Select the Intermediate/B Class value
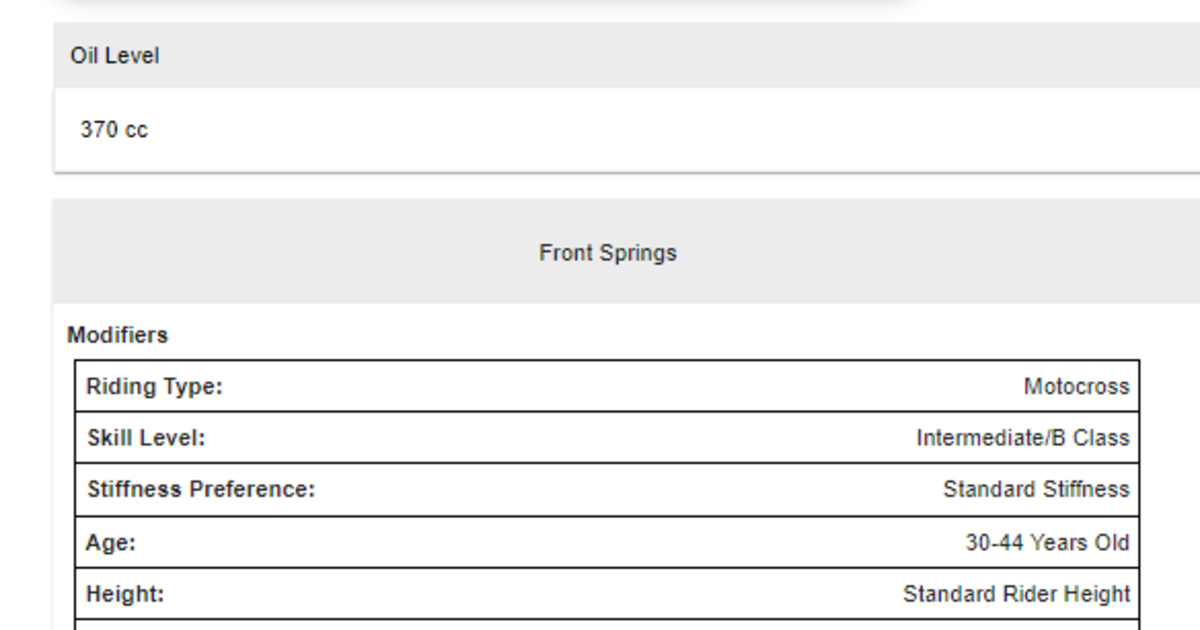 [1022, 438]
